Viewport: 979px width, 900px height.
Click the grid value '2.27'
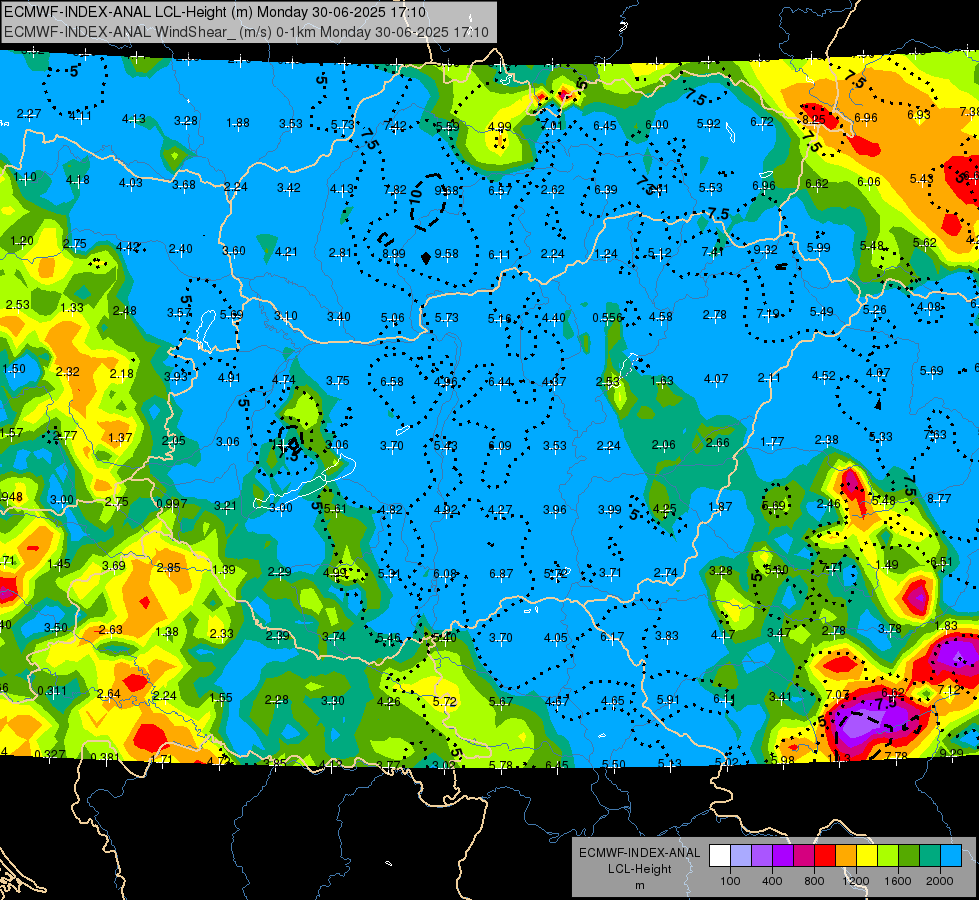click(x=29, y=114)
